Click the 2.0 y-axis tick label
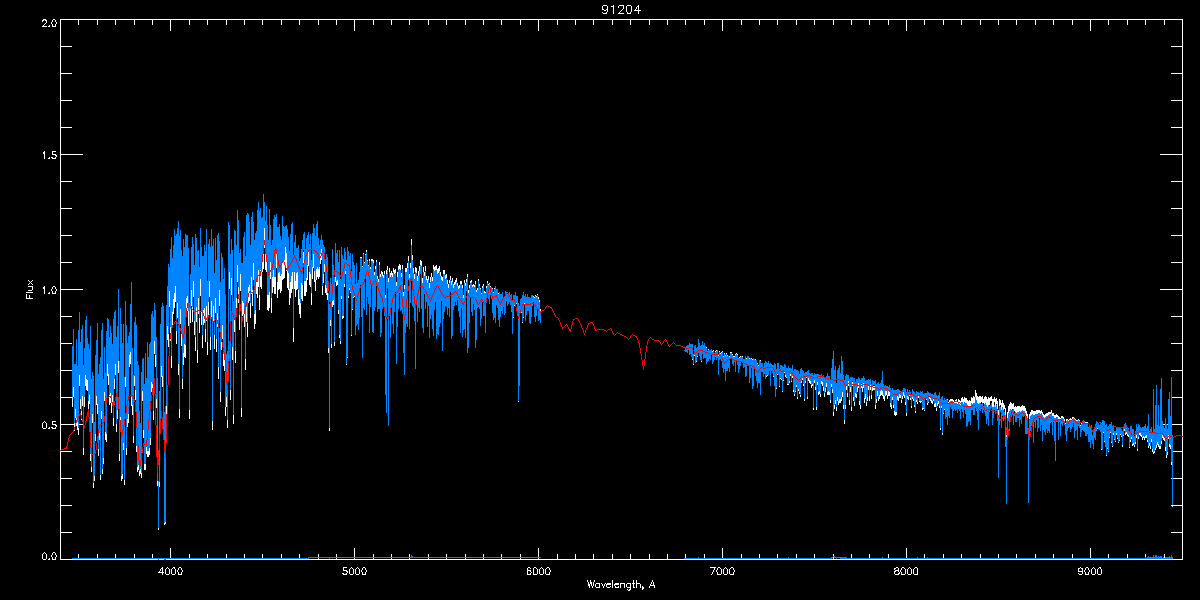This screenshot has width=1200, height=600. click(x=48, y=22)
